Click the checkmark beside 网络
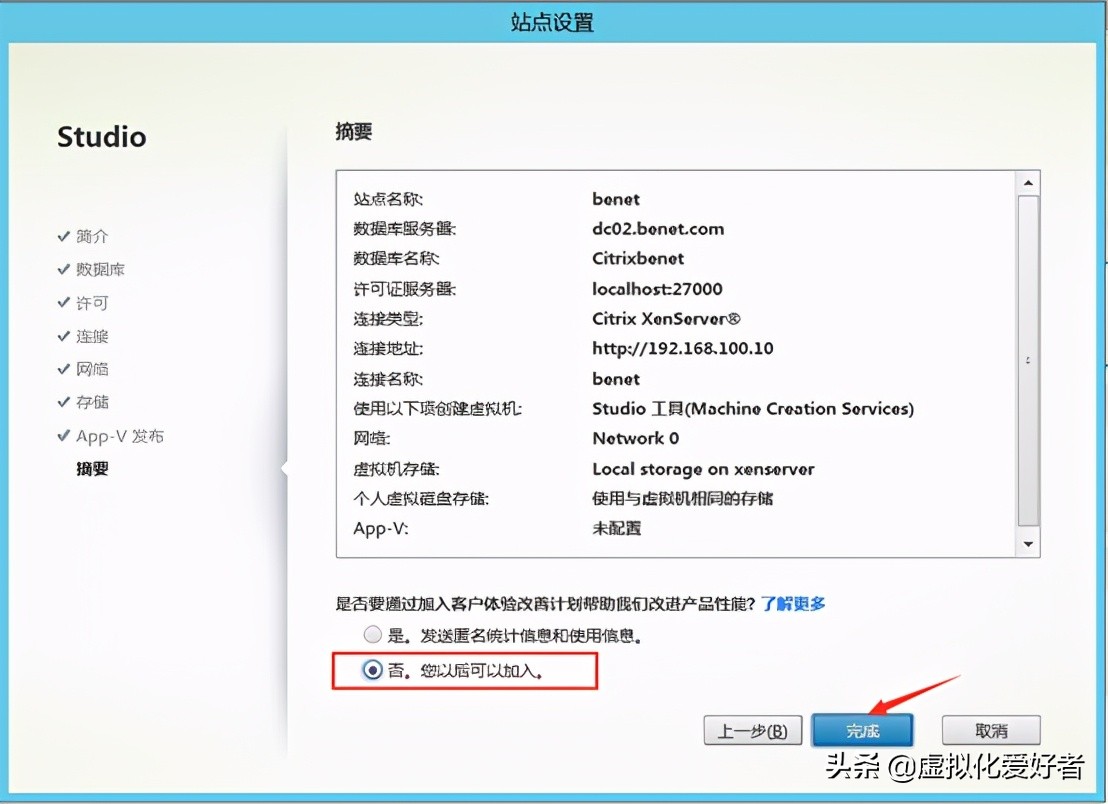The height and width of the screenshot is (804, 1108). pos(64,369)
